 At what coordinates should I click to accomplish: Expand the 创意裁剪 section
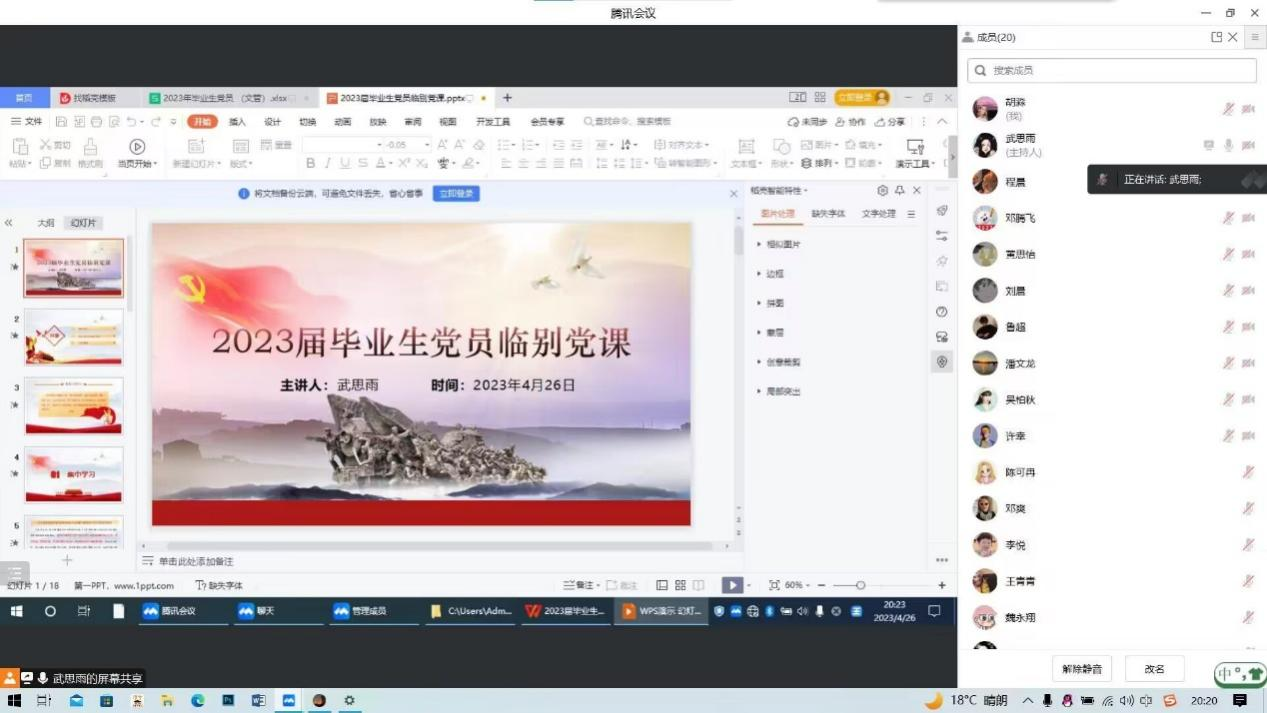click(781, 362)
